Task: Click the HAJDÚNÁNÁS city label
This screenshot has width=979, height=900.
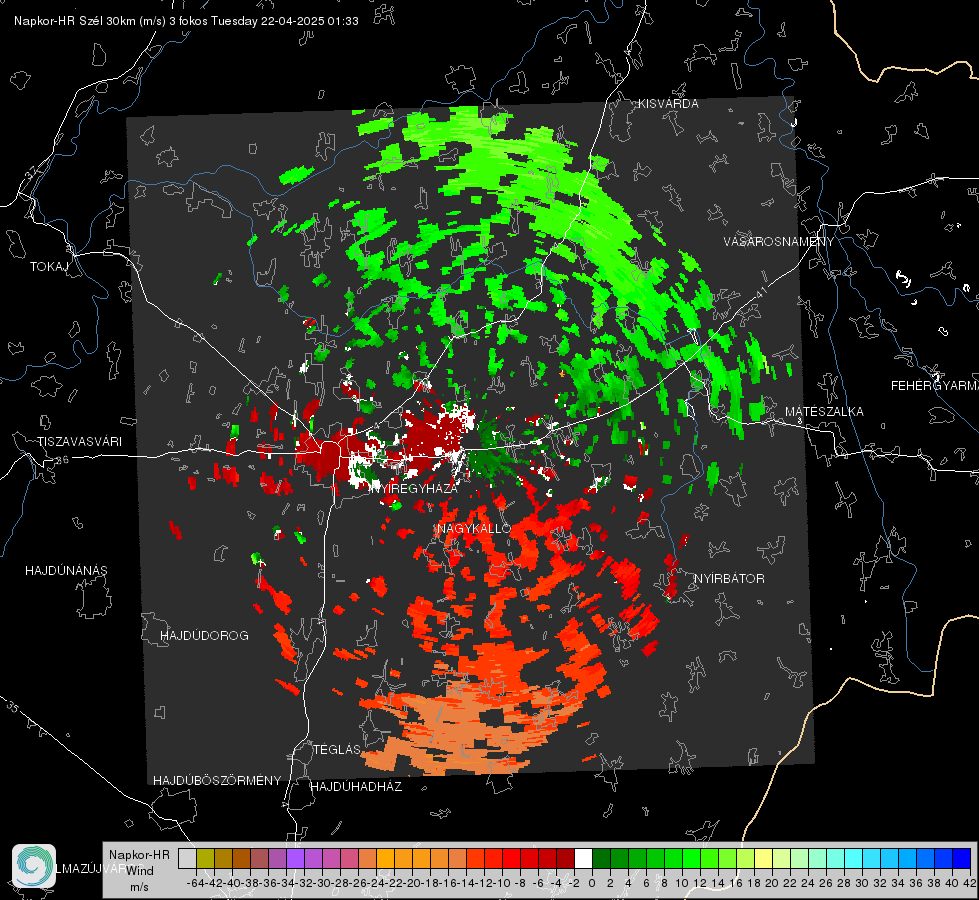Action: click(x=66, y=570)
